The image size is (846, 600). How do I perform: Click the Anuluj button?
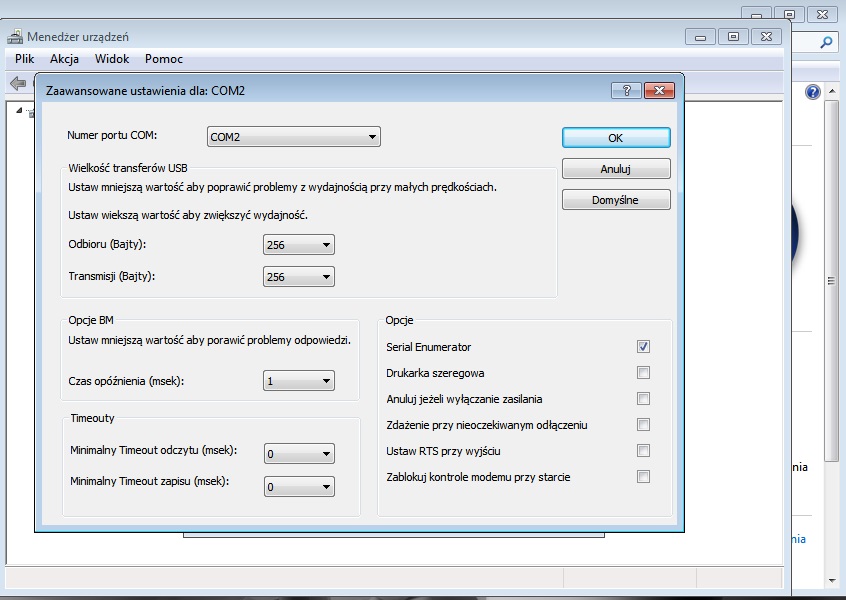(x=616, y=169)
